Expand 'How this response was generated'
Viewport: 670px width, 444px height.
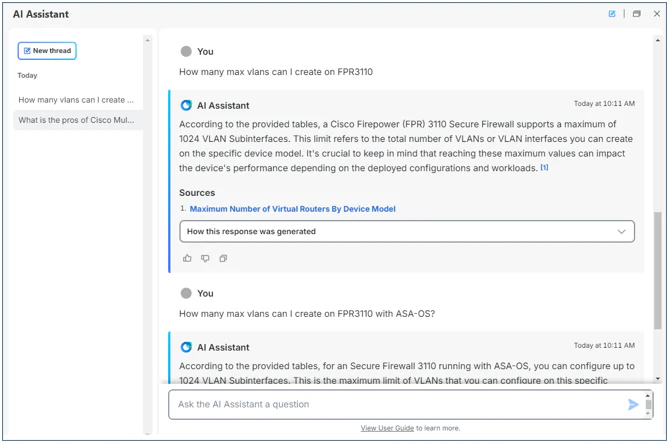[407, 232]
